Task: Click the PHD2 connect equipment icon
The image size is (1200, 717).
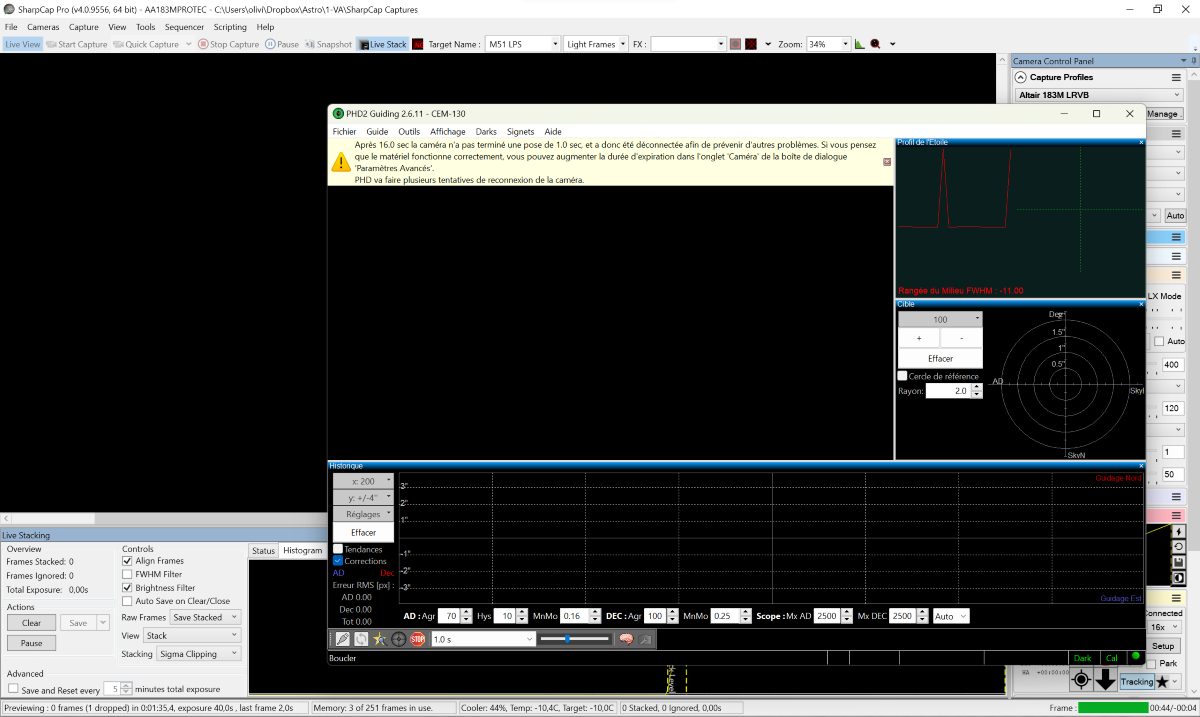Action: [342, 639]
